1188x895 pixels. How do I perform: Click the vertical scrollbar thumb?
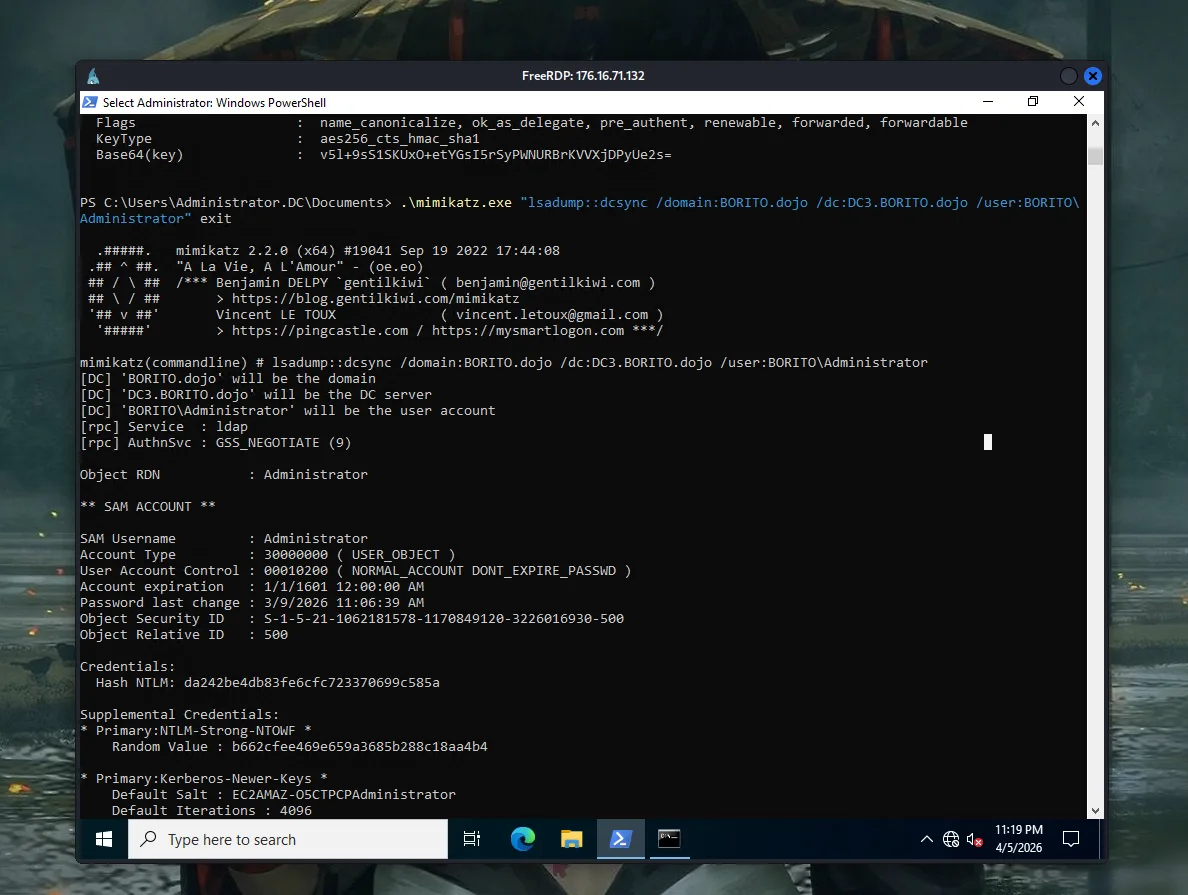tap(1095, 156)
